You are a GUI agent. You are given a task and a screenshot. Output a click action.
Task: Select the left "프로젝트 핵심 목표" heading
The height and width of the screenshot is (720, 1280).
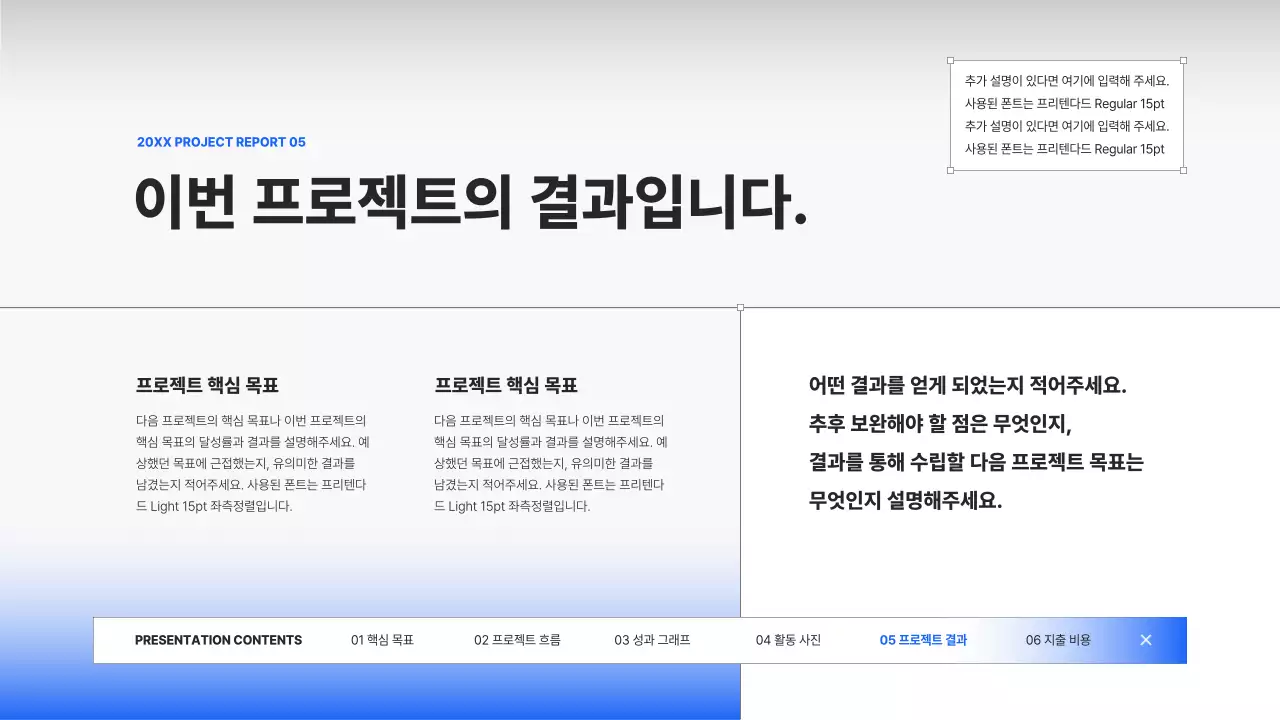pyautogui.click(x=205, y=384)
